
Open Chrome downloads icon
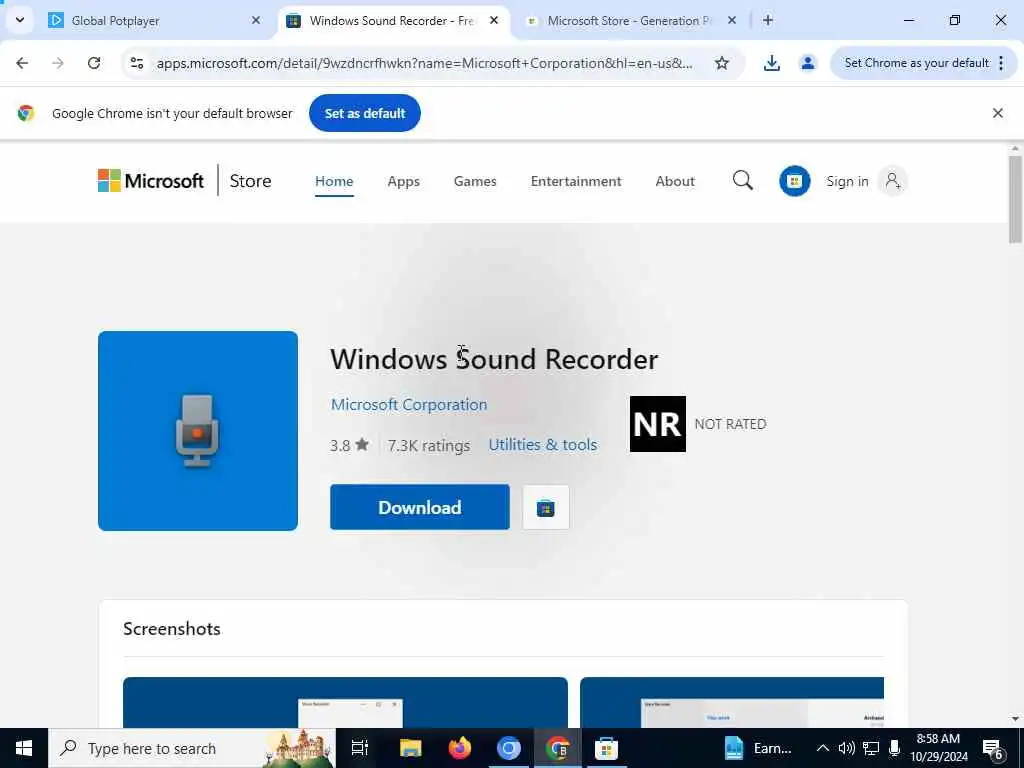coord(771,63)
